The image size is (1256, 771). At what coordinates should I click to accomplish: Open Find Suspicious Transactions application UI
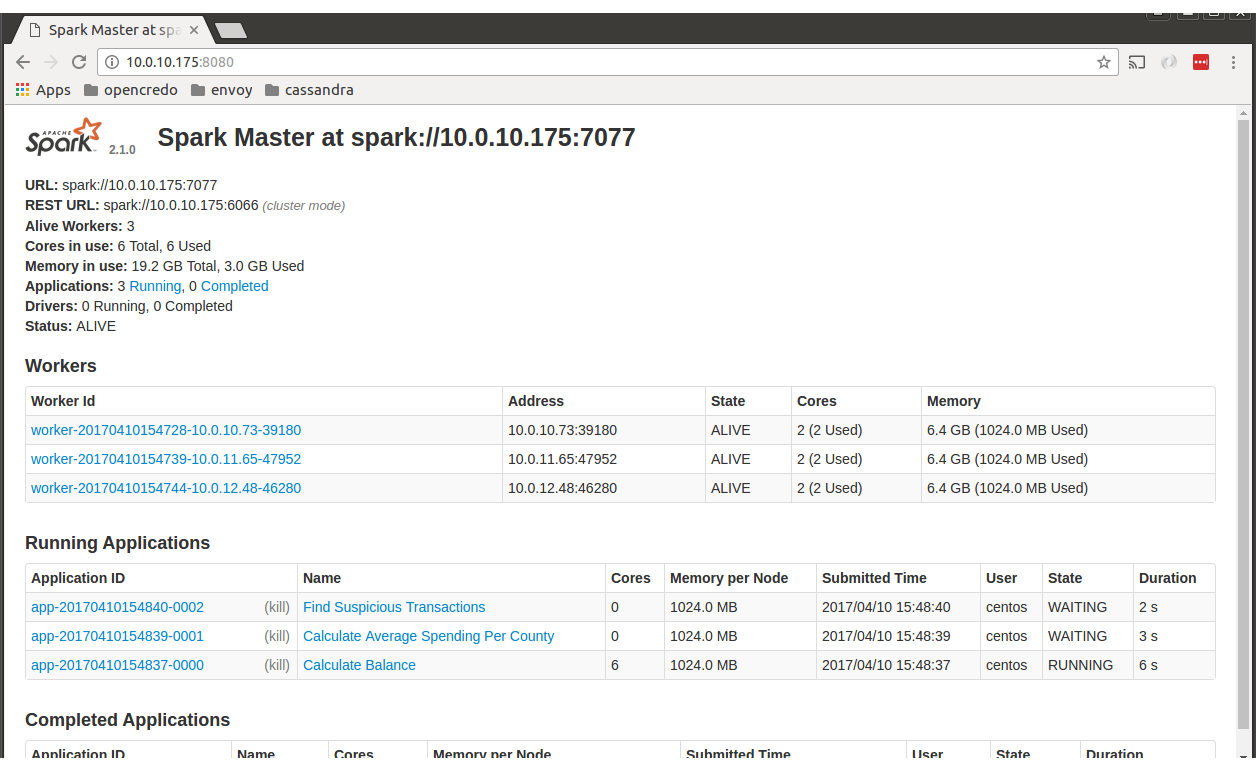(x=394, y=607)
